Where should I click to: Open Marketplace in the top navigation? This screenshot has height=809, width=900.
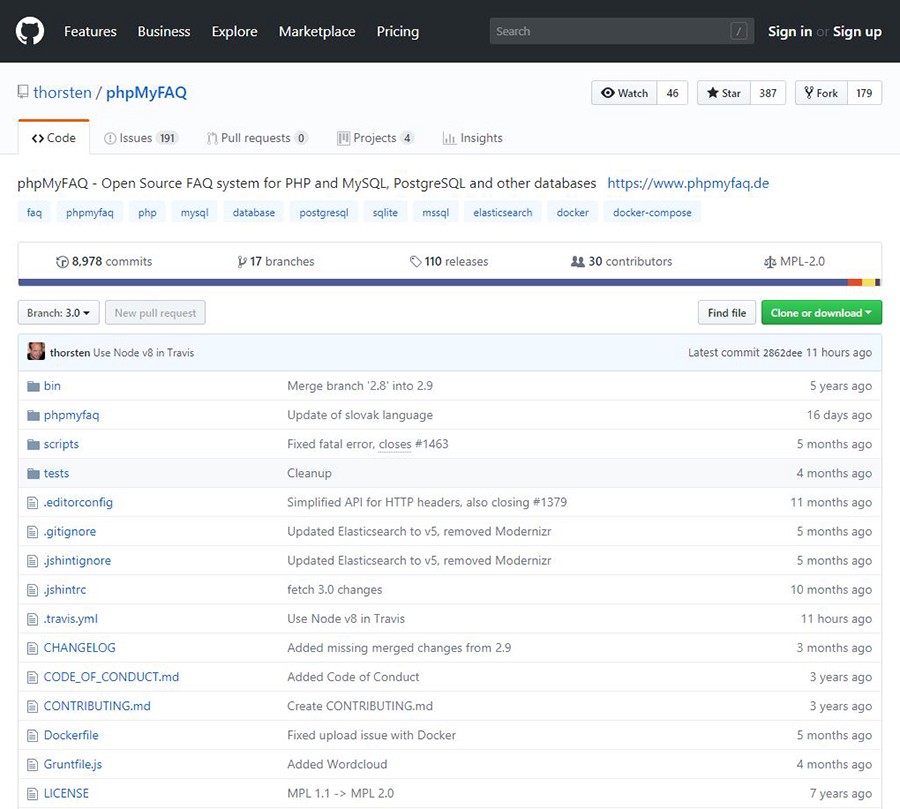click(x=317, y=31)
